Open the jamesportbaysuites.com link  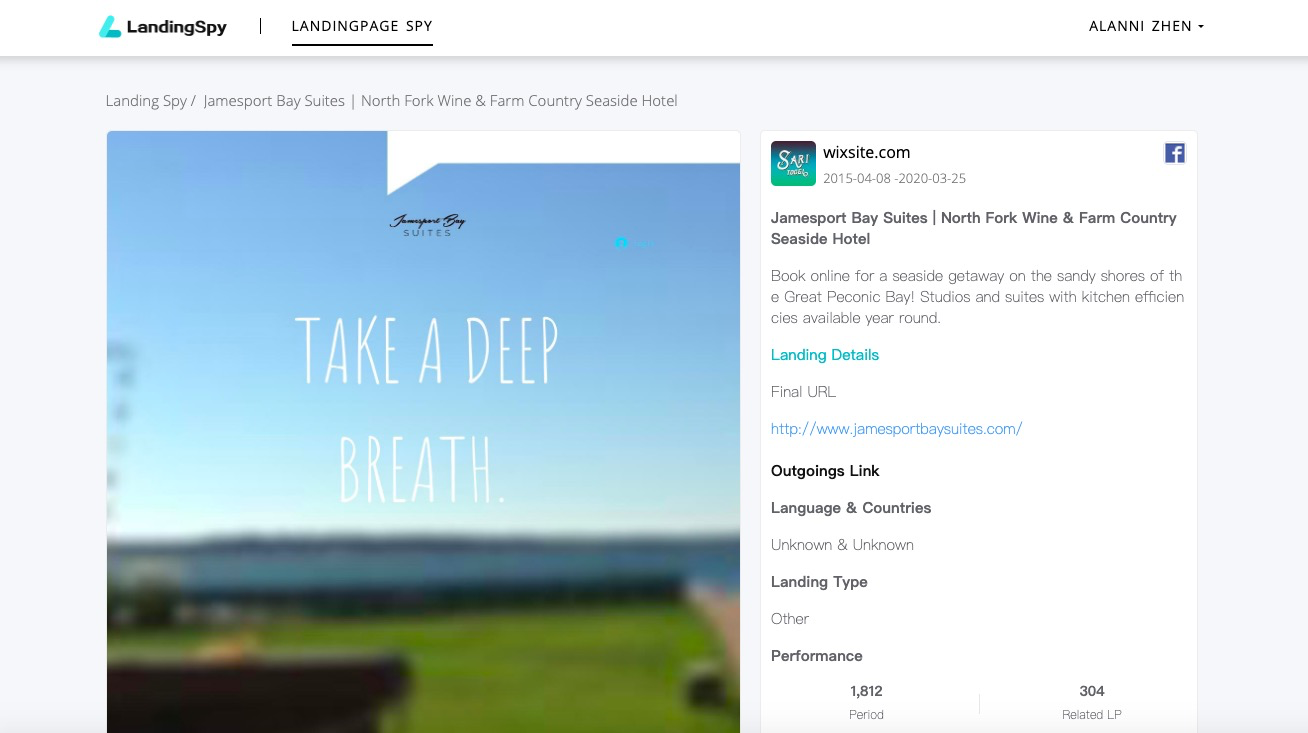[x=896, y=429]
